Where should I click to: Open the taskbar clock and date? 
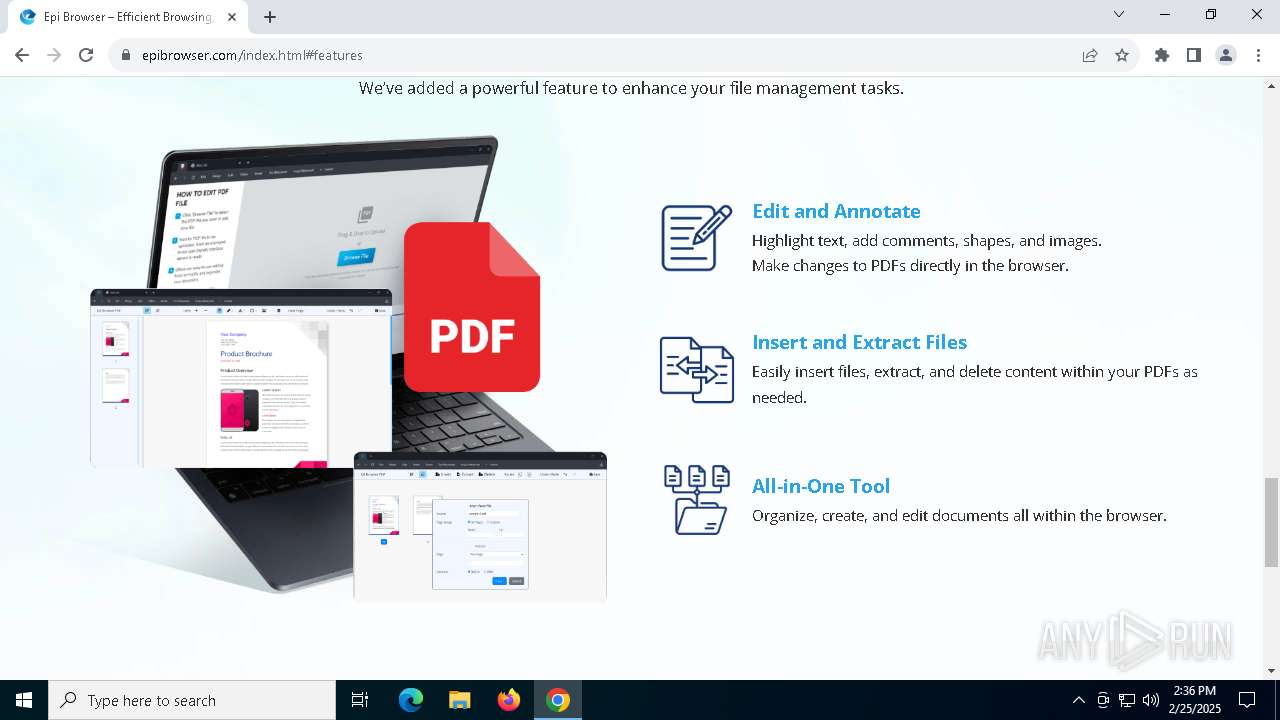pyautogui.click(x=1194, y=700)
